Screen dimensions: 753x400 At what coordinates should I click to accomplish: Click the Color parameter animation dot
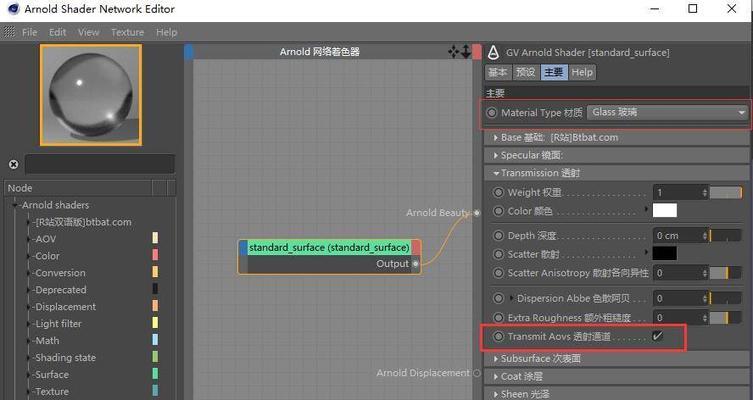pyautogui.click(x=498, y=211)
